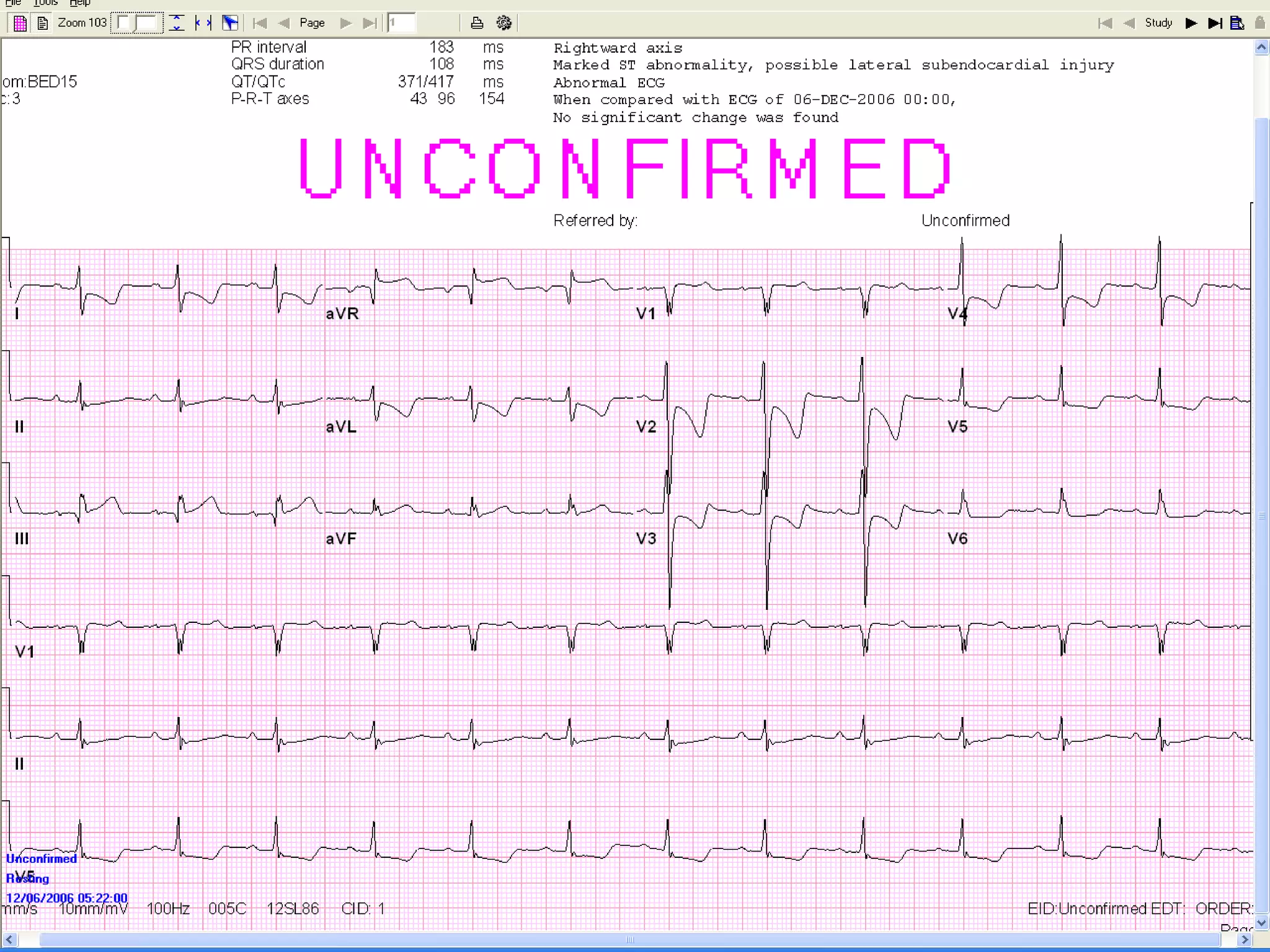Jump to the last page
1270x952 pixels.
tap(370, 24)
